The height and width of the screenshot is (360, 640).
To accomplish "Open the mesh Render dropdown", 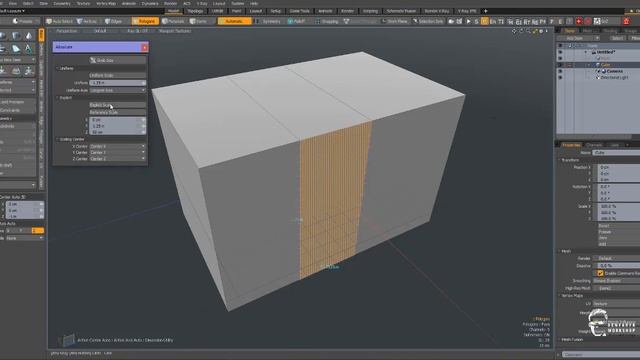I will [x=616, y=258].
